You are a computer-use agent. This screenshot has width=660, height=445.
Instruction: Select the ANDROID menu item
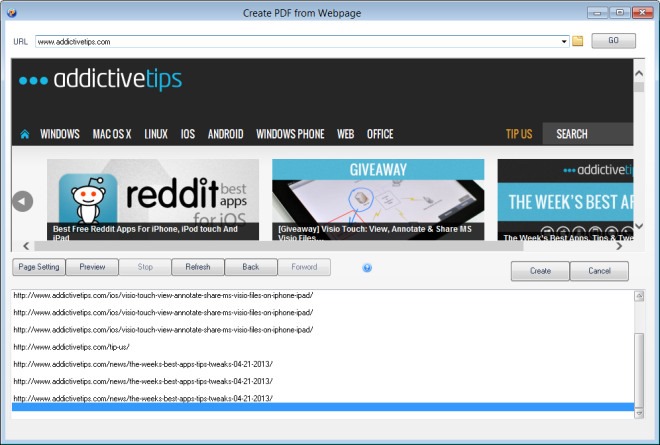(226, 134)
